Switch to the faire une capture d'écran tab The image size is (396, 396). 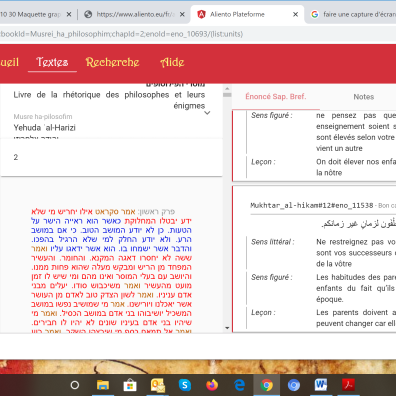tap(353, 14)
